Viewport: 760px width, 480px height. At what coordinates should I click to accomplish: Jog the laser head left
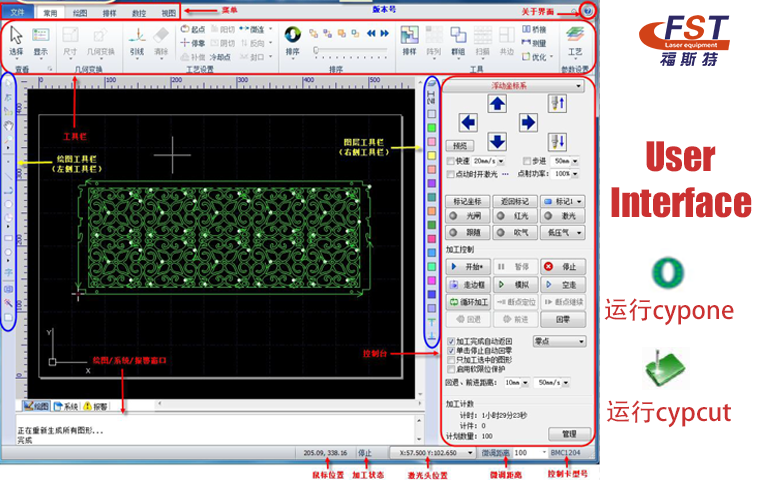click(468, 121)
